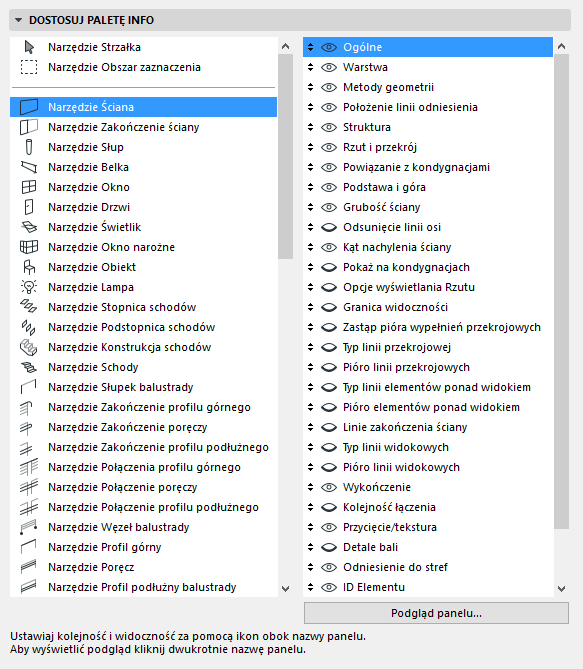Show the Odsunięcie linii osi panel
Screen dimensions: 583x669
pos(329,227)
